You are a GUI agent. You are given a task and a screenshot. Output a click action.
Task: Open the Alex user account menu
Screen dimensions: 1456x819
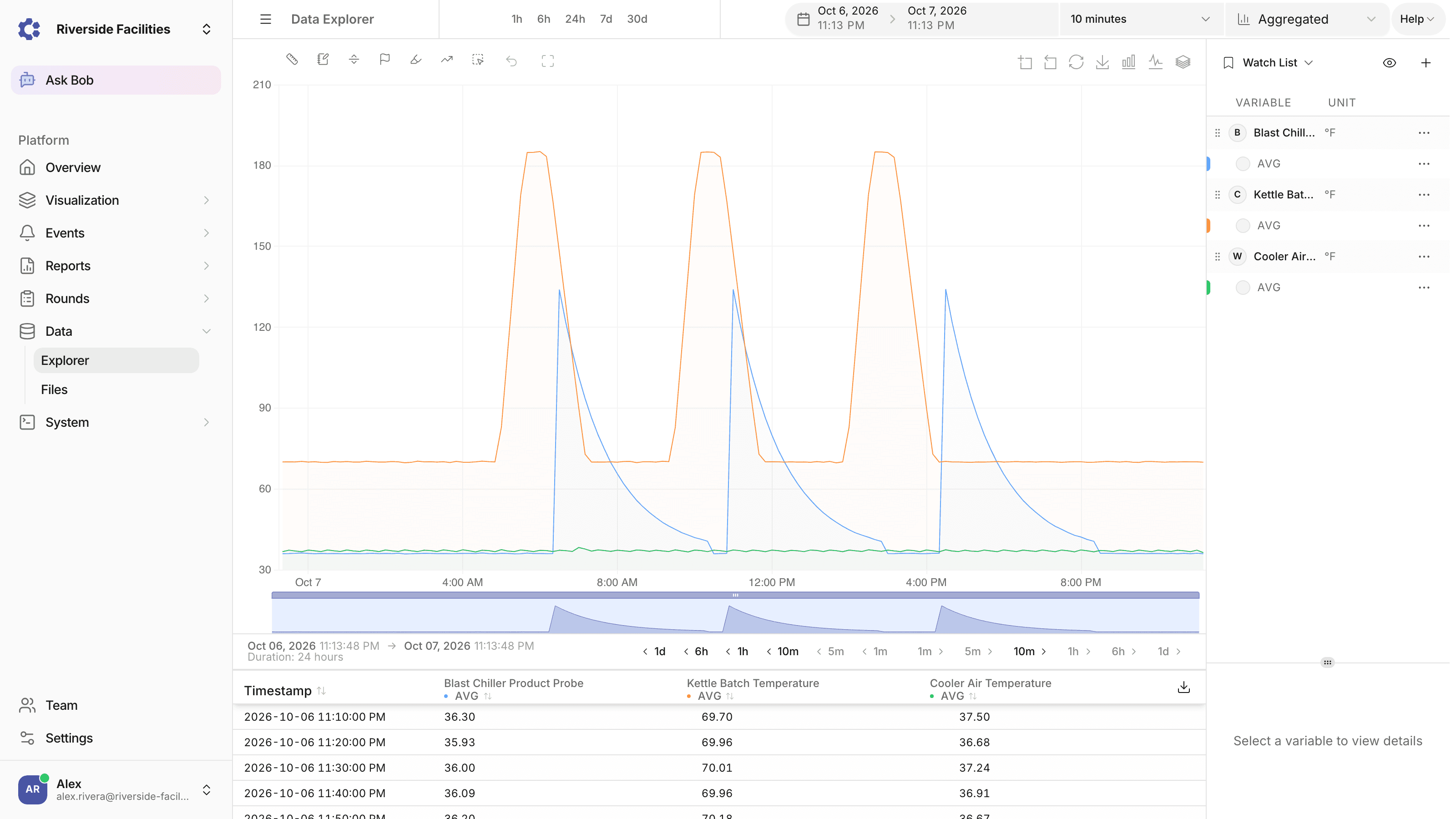[x=115, y=789]
